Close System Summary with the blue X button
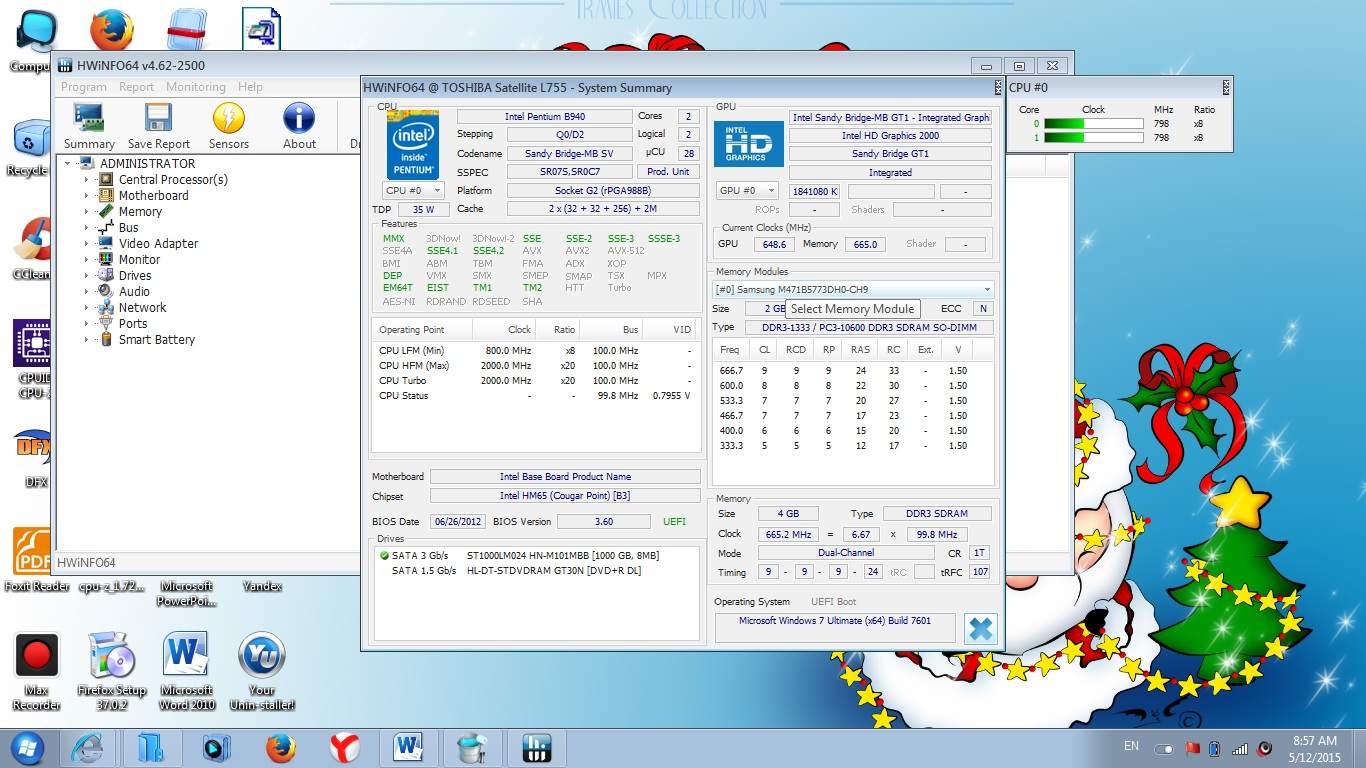This screenshot has width=1366, height=768. pyautogui.click(x=981, y=628)
